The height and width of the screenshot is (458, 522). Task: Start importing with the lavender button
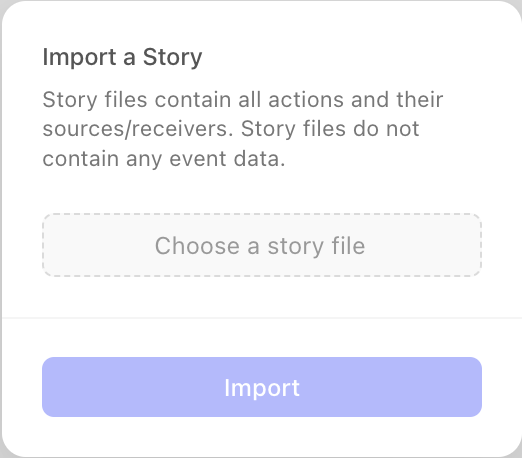[262, 387]
